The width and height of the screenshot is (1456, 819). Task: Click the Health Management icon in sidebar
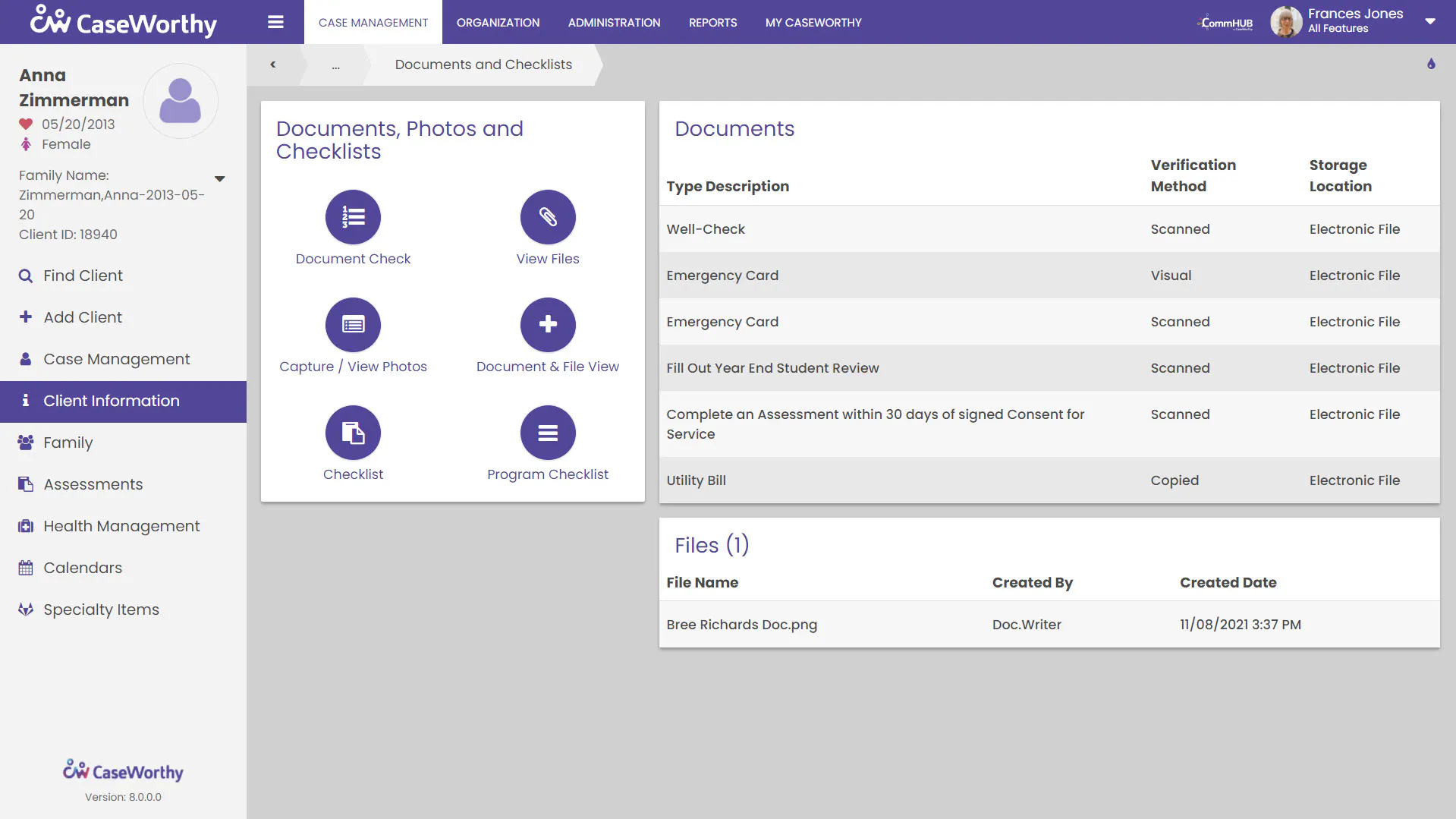[x=26, y=526]
